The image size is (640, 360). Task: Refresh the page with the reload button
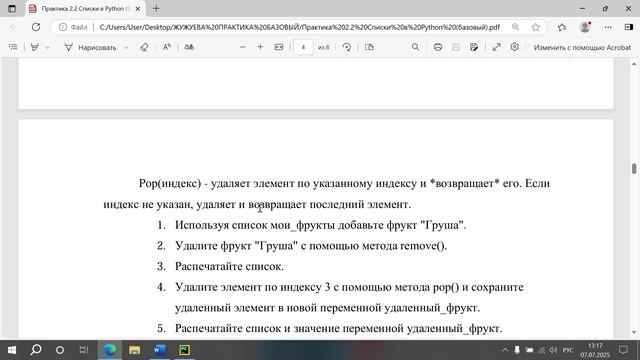tap(36, 27)
